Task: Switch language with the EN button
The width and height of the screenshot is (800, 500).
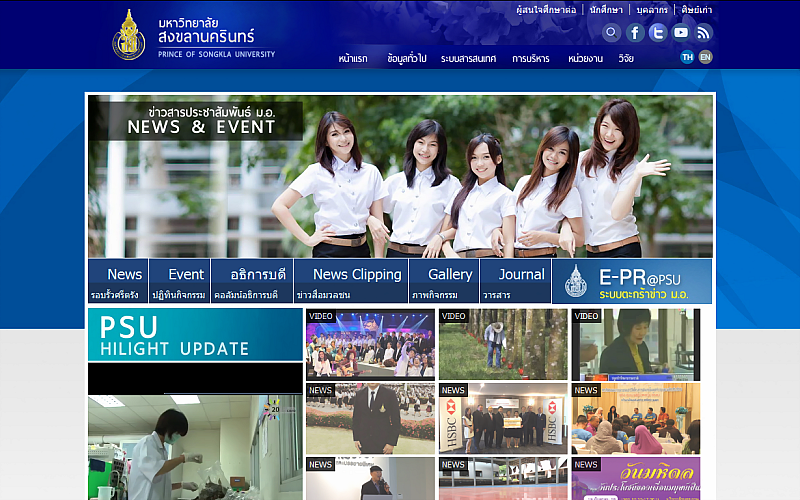Action: [706, 57]
